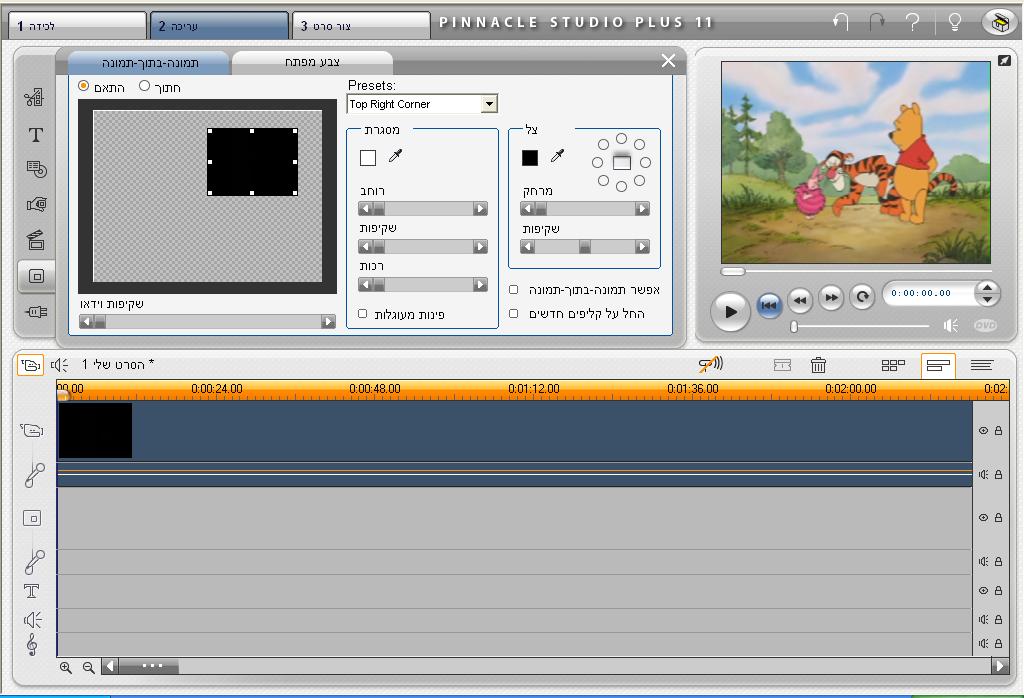Select top shadow direction radio circle

coord(621,138)
